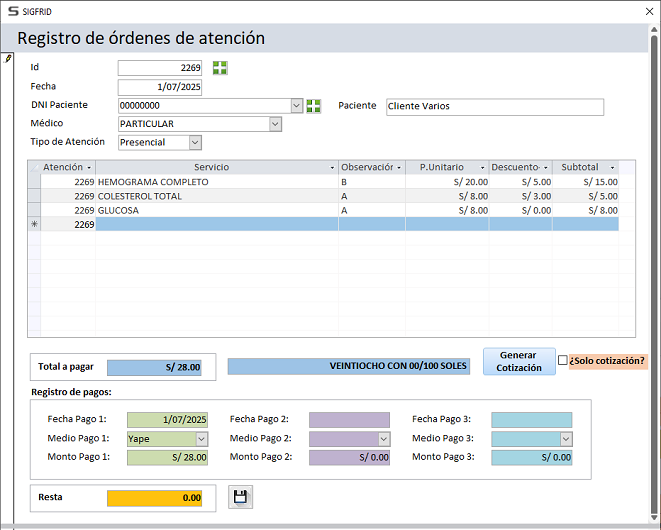Open the Medio Pago 1 dropdown
This screenshot has width=661, height=530.
coord(201,439)
